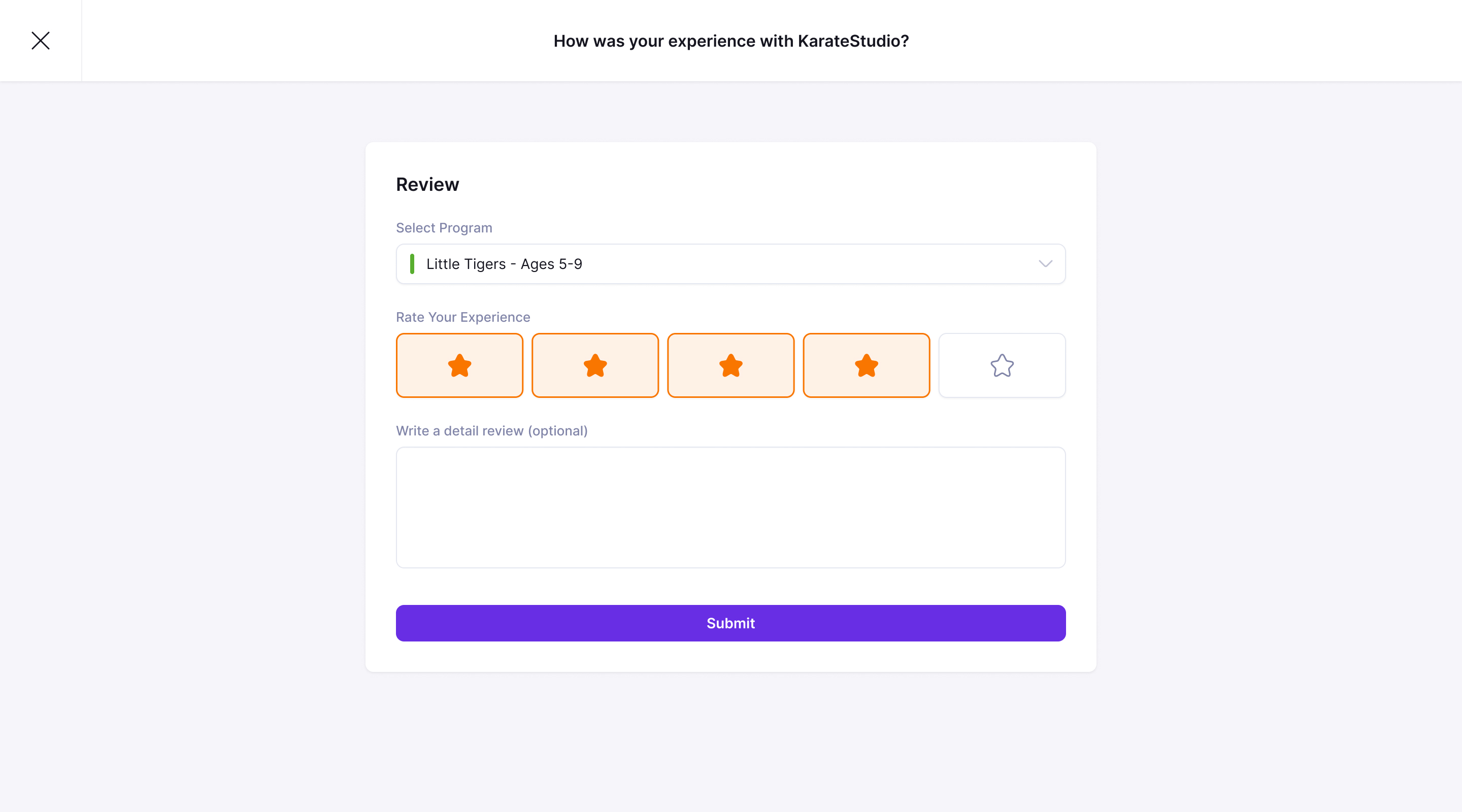This screenshot has height=812, width=1462.
Task: Click the Review heading
Action: [x=427, y=184]
